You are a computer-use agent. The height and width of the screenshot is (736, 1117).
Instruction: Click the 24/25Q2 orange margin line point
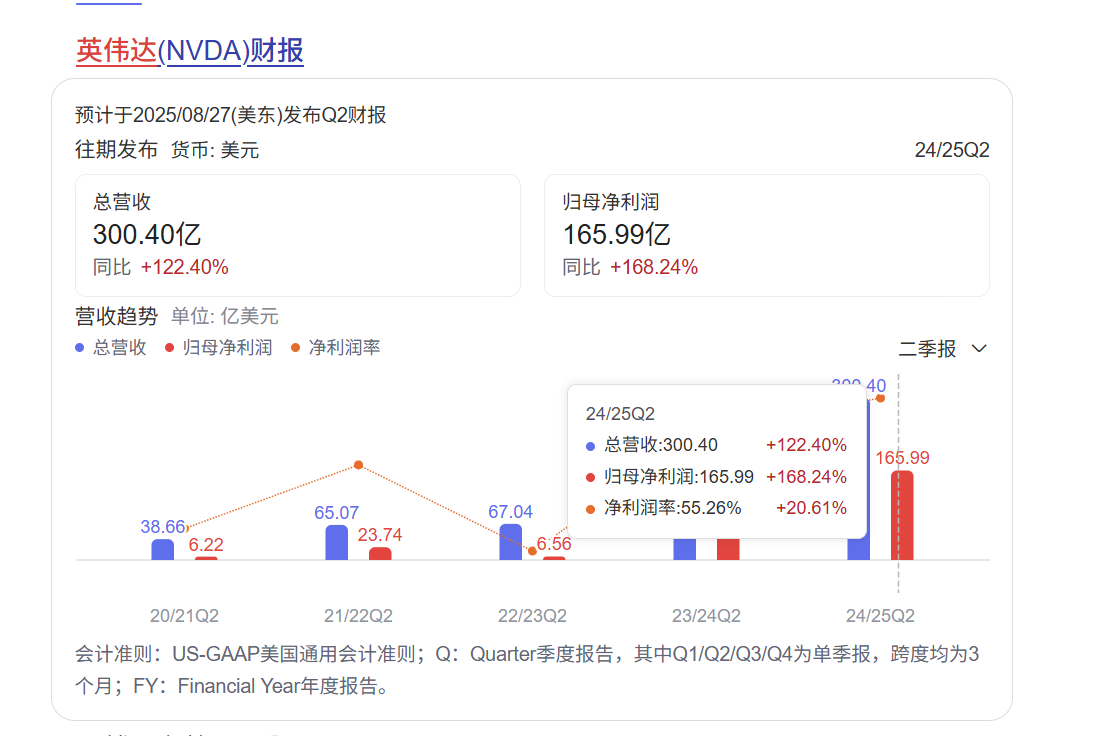881,398
